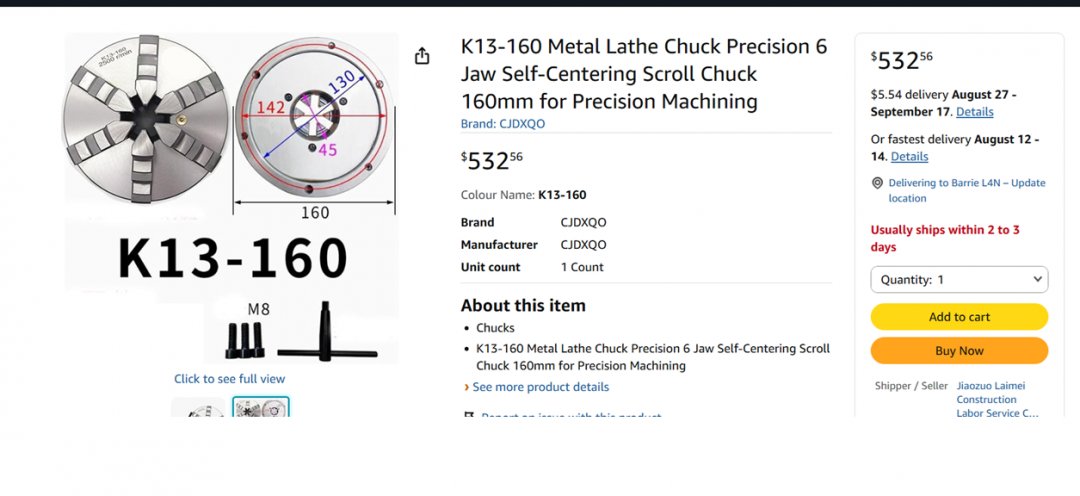Click the location pin delivery icon

(x=878, y=183)
